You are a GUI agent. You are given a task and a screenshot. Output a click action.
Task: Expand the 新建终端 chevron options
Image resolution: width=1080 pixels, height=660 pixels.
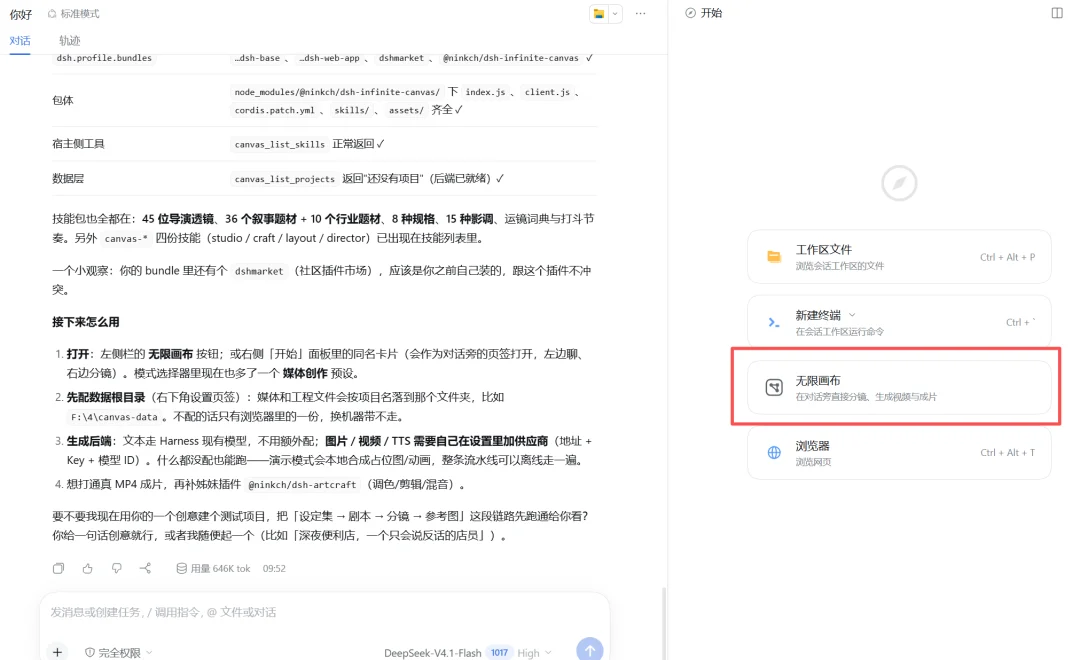pyautogui.click(x=852, y=315)
